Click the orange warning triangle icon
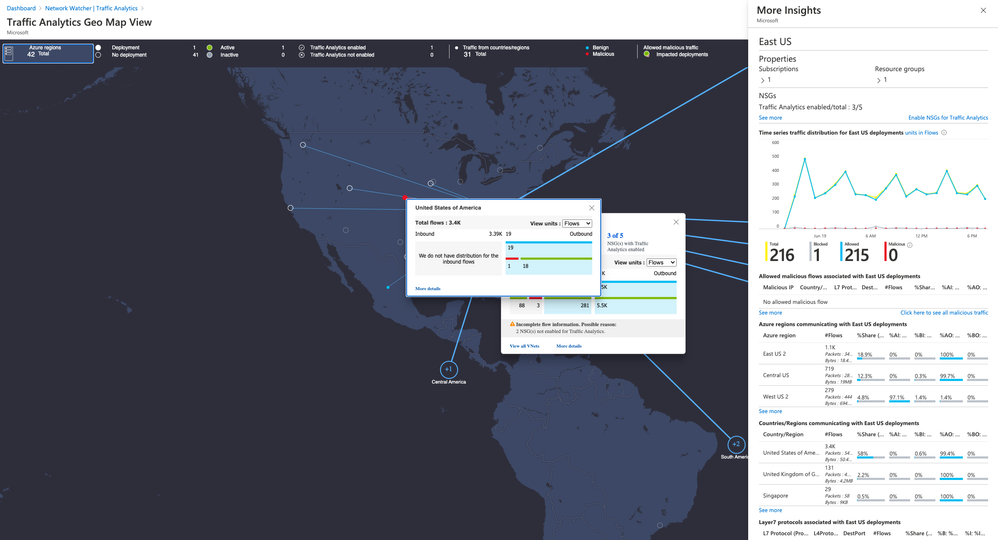 tap(512, 324)
